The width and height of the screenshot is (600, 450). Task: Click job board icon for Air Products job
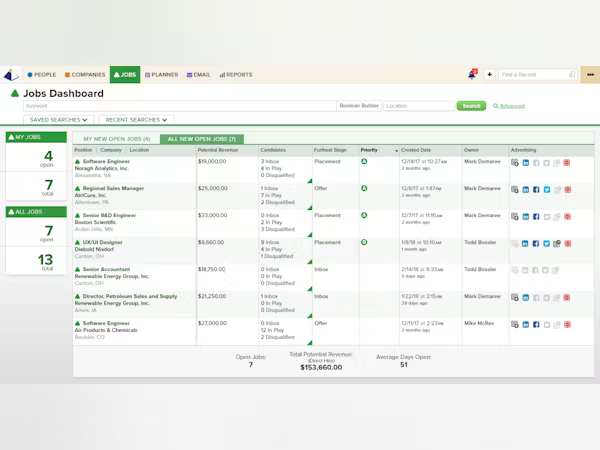[515, 324]
